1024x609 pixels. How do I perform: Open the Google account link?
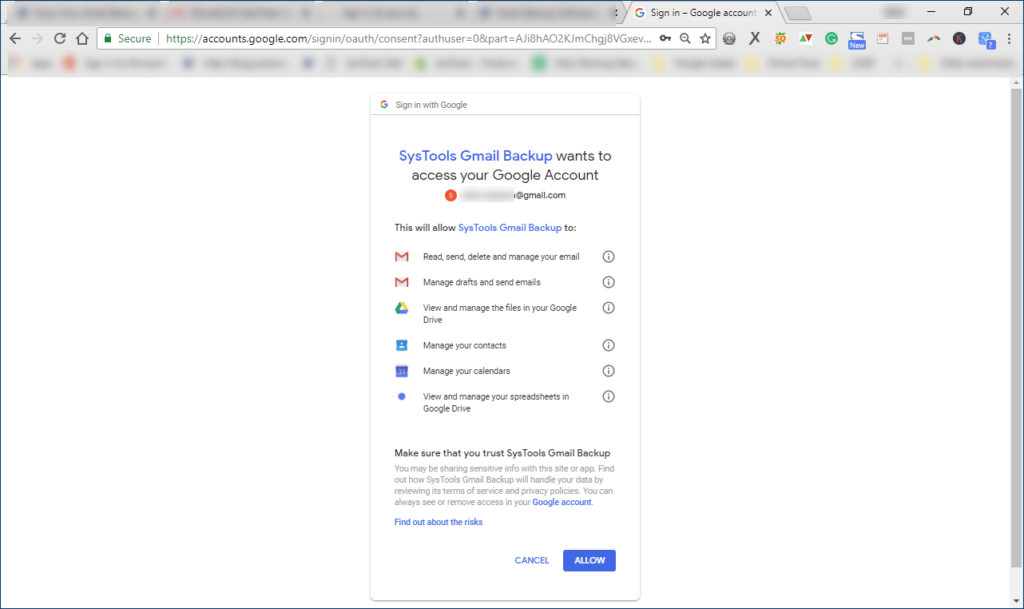[562, 502]
